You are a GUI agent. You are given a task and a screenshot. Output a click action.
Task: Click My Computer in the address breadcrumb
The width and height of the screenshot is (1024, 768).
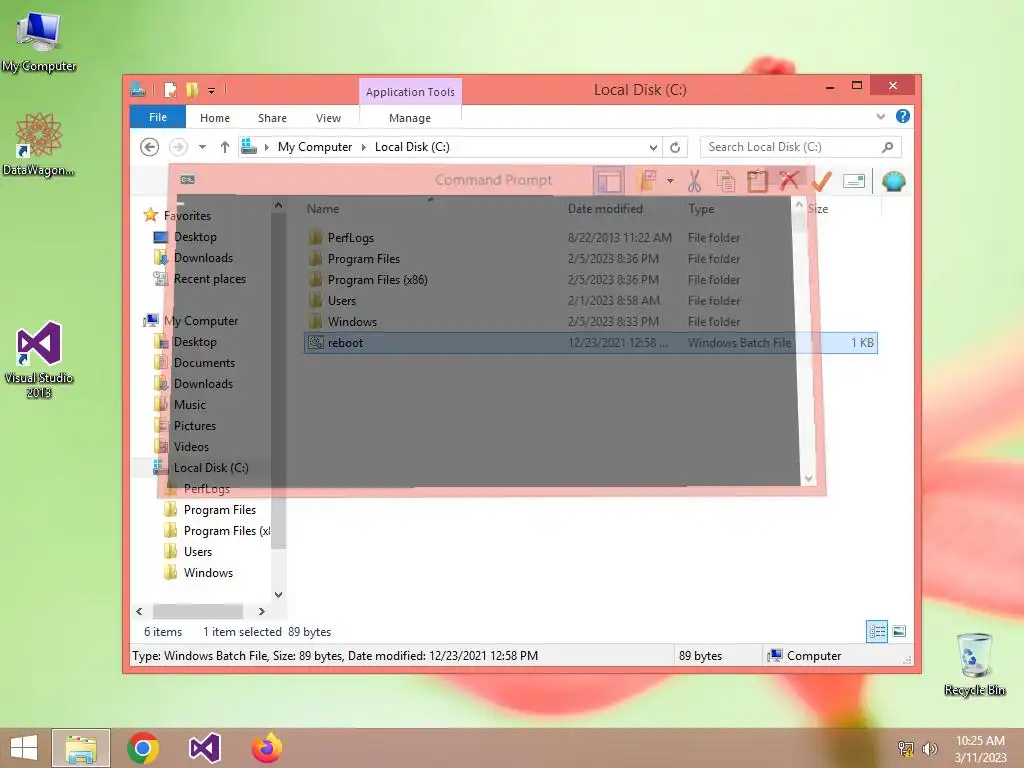click(315, 147)
